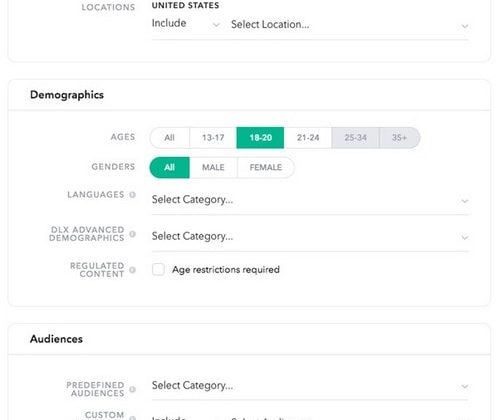Viewport: 500px width, 420px height.
Task: Select the 35+ age range
Action: point(399,138)
